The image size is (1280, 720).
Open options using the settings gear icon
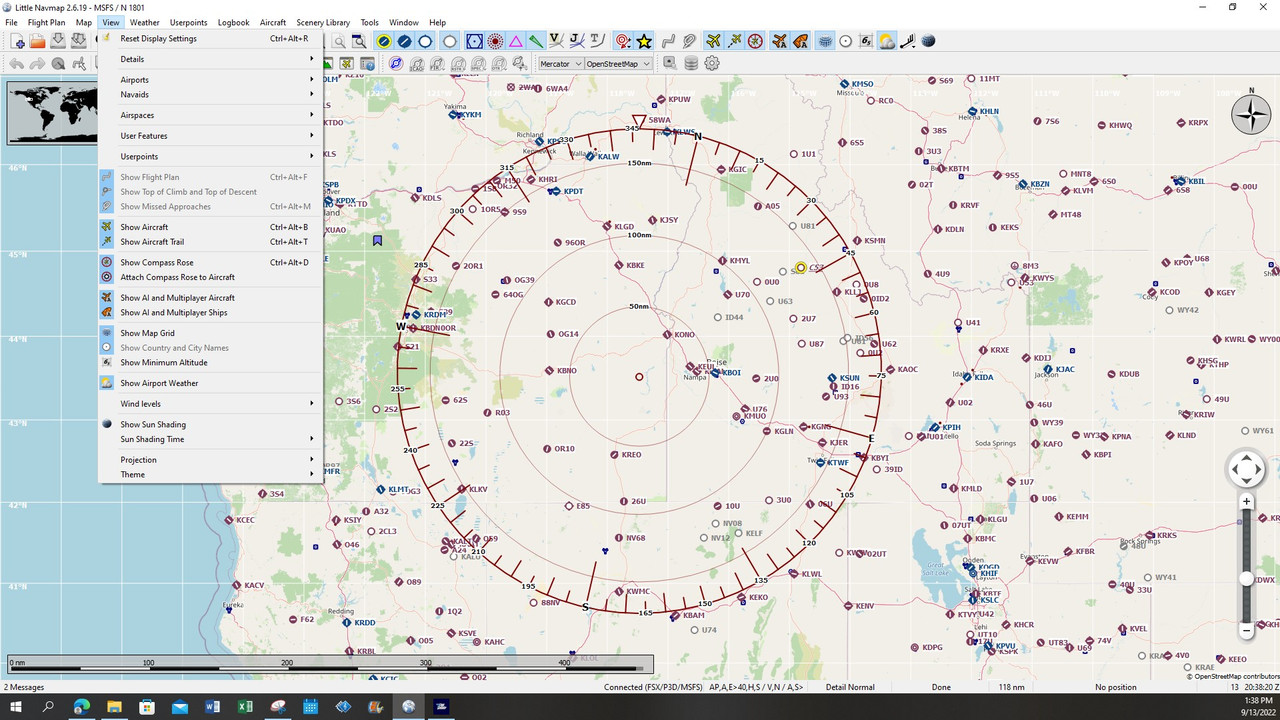point(712,63)
